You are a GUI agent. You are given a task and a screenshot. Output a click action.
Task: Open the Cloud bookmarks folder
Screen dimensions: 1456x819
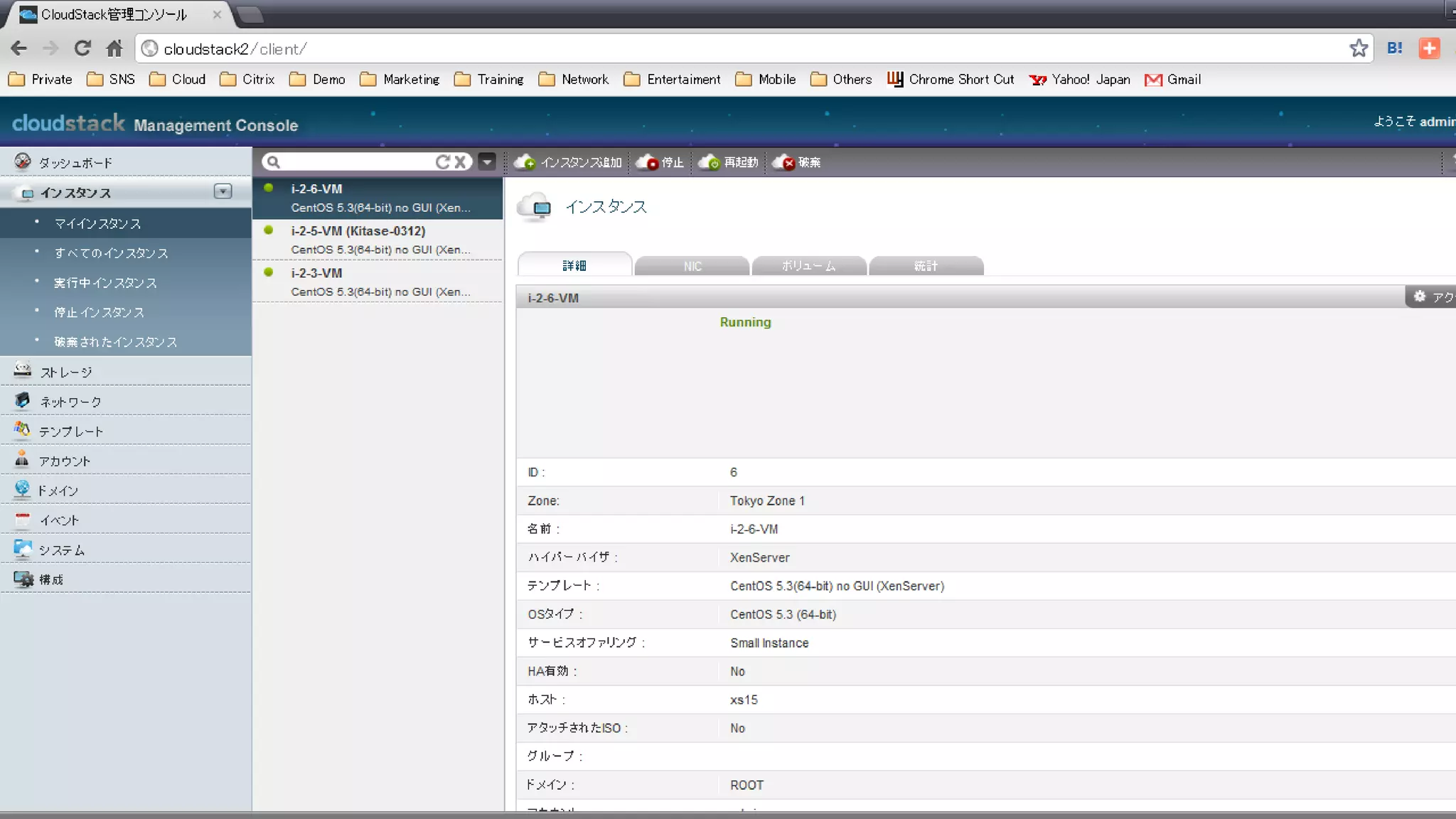pyautogui.click(x=178, y=79)
